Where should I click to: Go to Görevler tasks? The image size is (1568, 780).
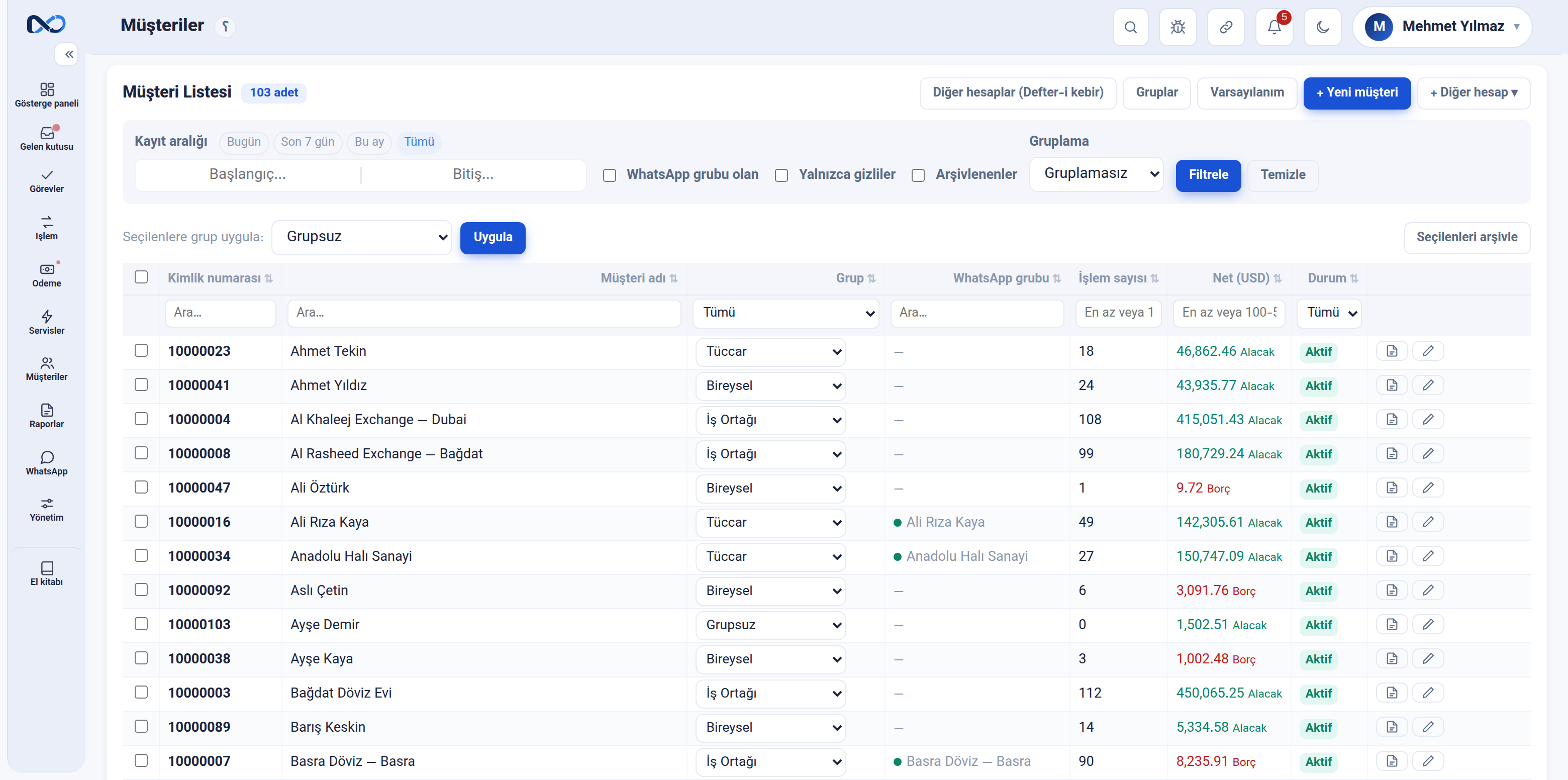pos(47,181)
